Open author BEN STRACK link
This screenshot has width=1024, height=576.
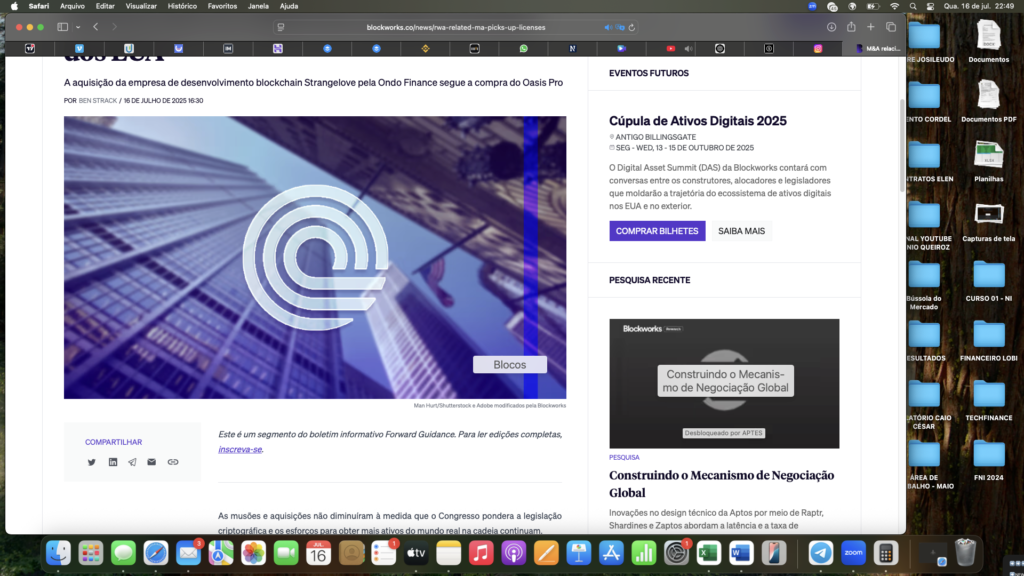tap(98, 101)
